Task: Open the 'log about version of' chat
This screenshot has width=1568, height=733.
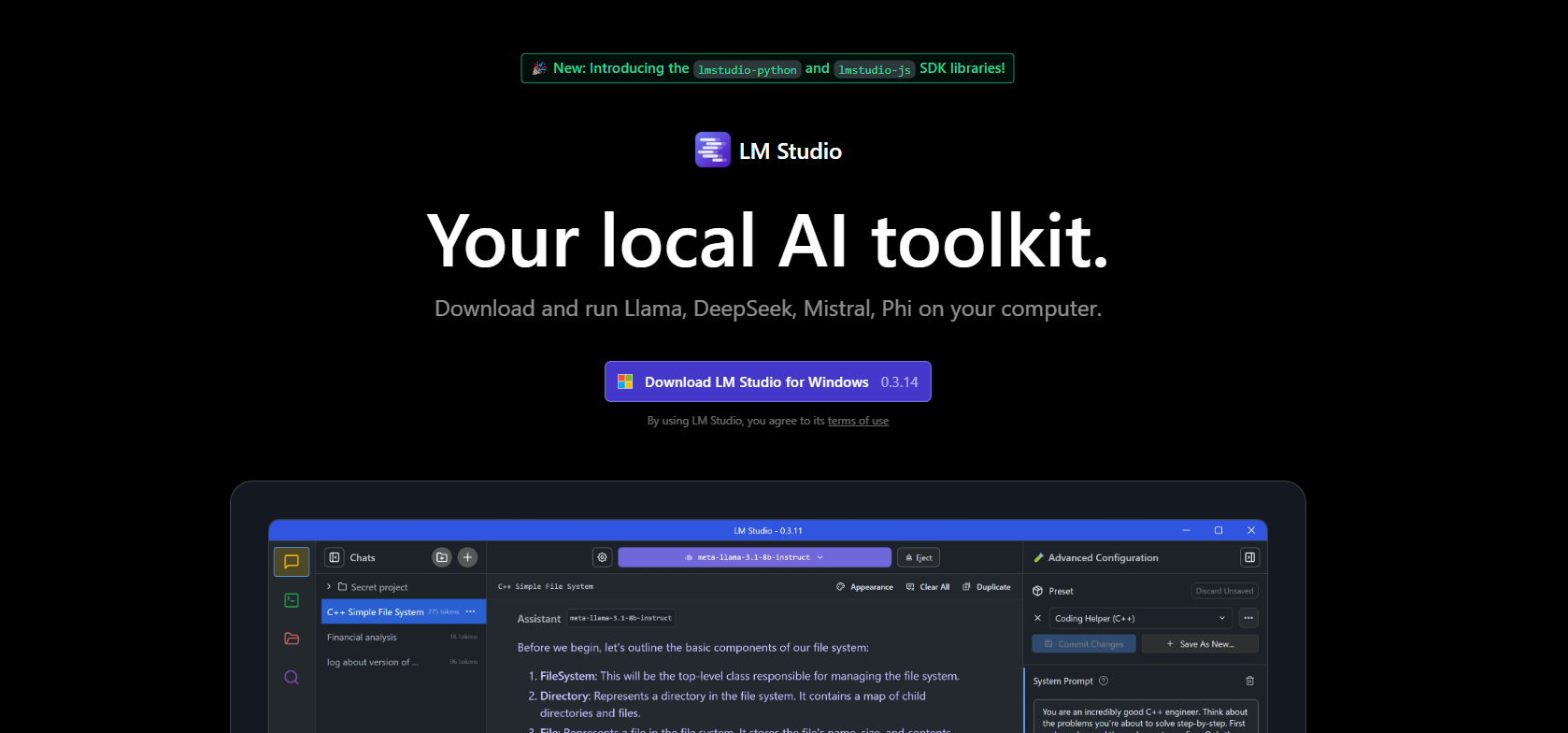Action: click(x=404, y=662)
